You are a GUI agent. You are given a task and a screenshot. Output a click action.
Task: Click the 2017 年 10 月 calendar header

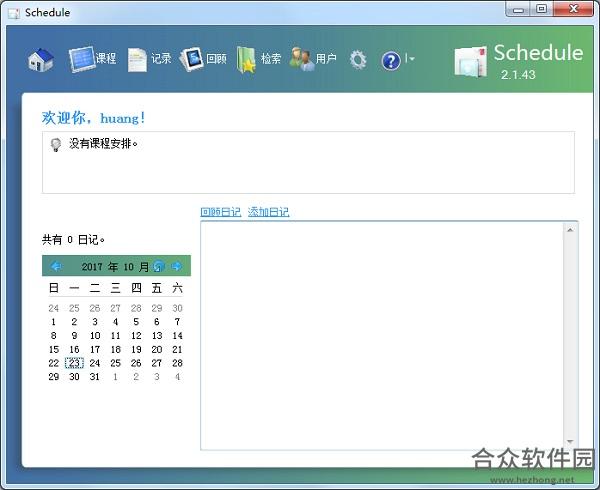pos(115,266)
